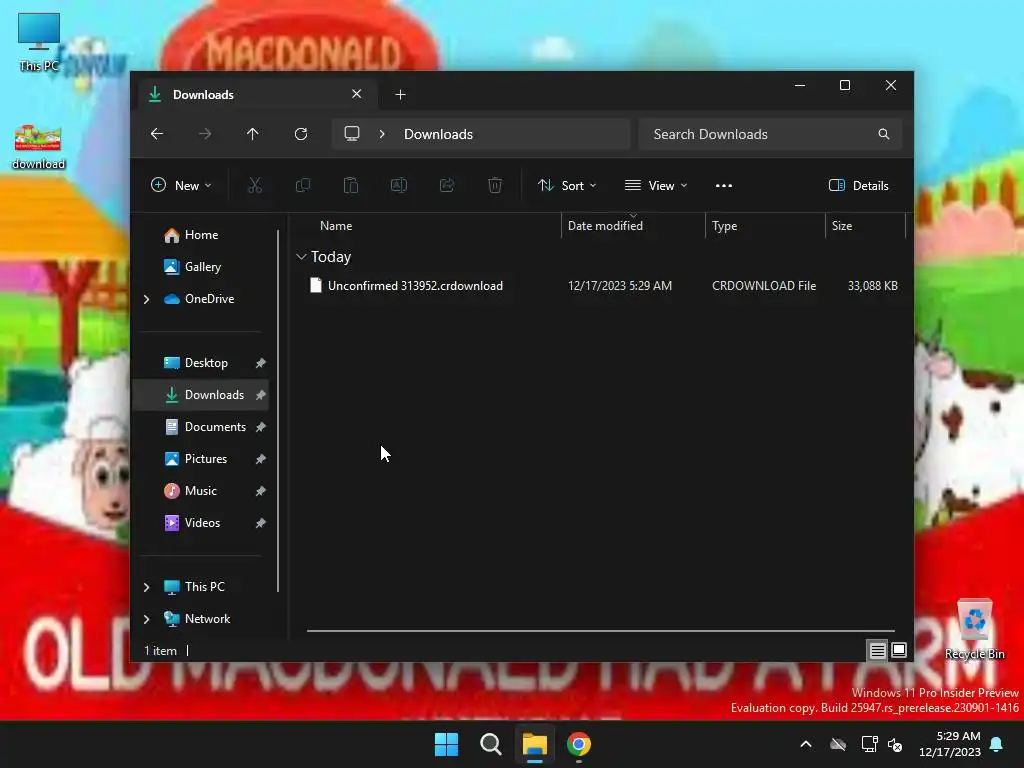Launch Google Chrome from taskbar
The height and width of the screenshot is (768, 1024).
coord(579,744)
